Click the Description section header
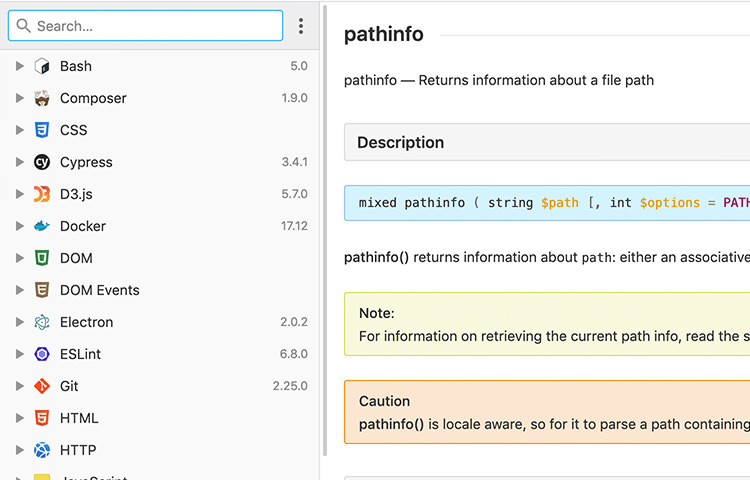 tap(547, 142)
